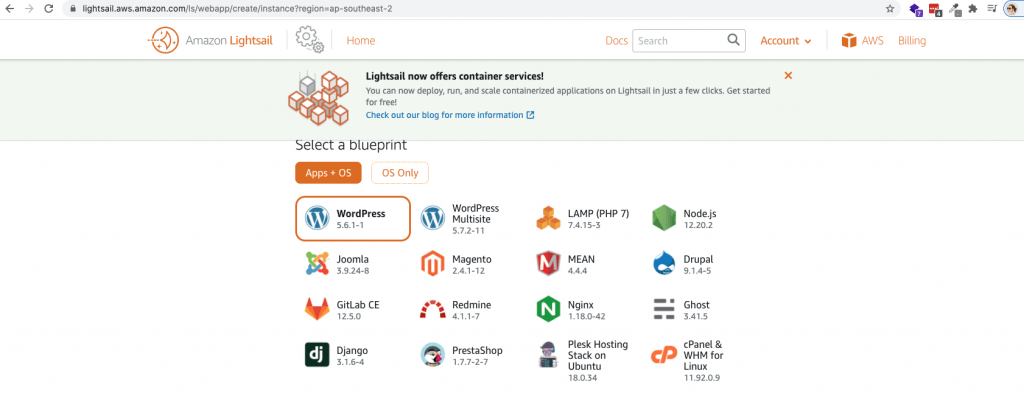Viewport: 1024px width, 402px height.
Task: Select the GitLab CE fox icon
Action: coord(317,310)
